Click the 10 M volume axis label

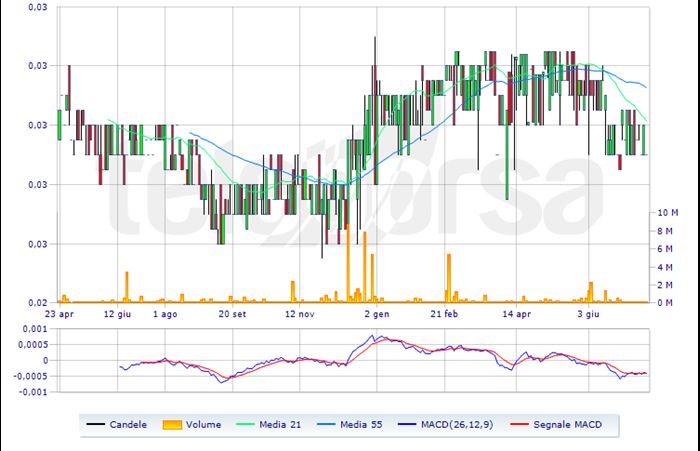pyautogui.click(x=668, y=213)
